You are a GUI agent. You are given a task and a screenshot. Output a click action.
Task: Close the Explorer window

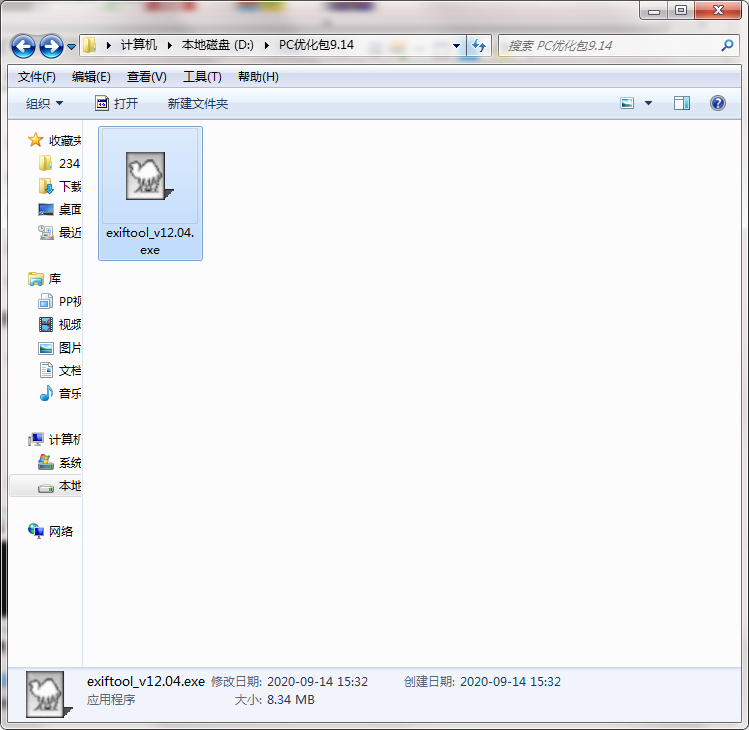coord(718,11)
